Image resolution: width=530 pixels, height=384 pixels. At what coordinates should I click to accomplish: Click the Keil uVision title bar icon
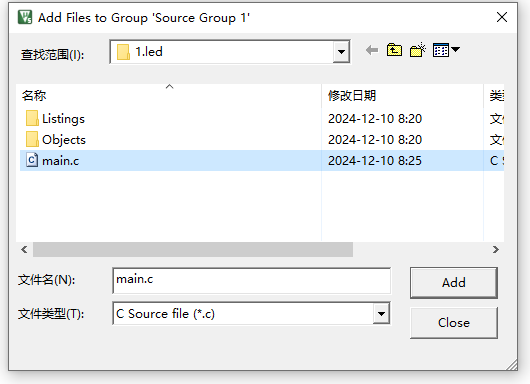[25, 17]
